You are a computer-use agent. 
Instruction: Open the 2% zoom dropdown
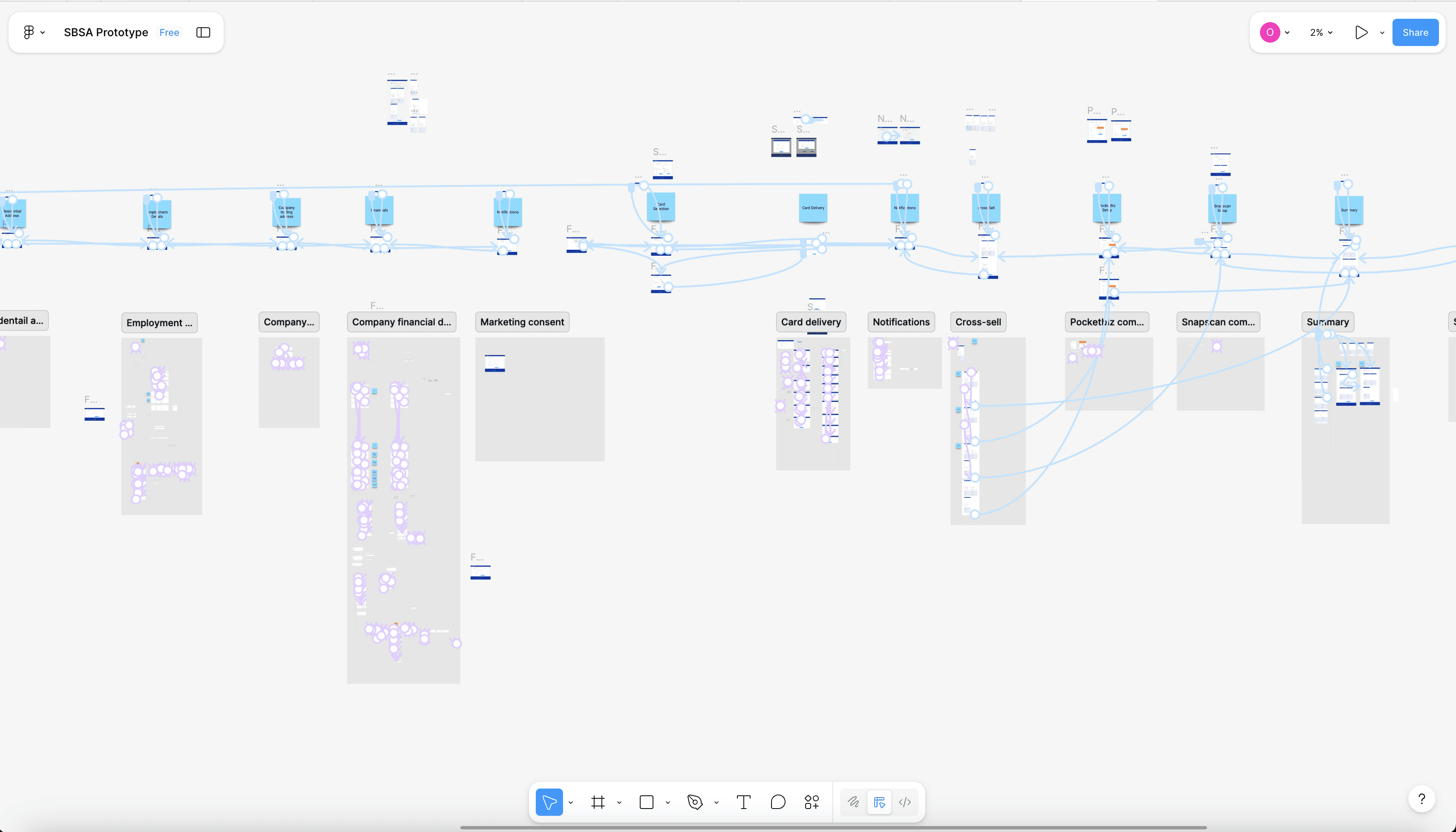point(1320,32)
